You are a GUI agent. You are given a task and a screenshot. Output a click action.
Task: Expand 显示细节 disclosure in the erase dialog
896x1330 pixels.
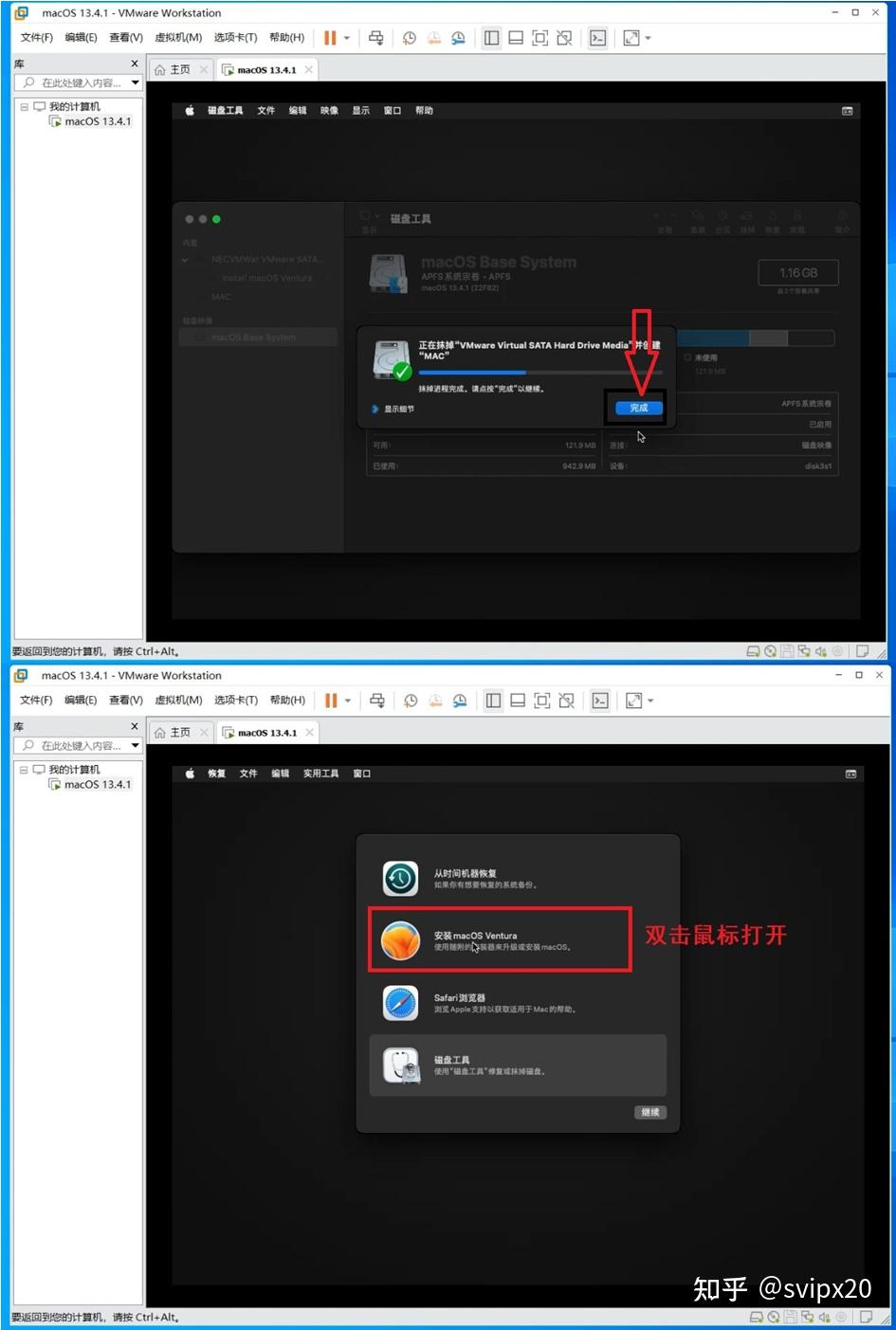point(393,410)
